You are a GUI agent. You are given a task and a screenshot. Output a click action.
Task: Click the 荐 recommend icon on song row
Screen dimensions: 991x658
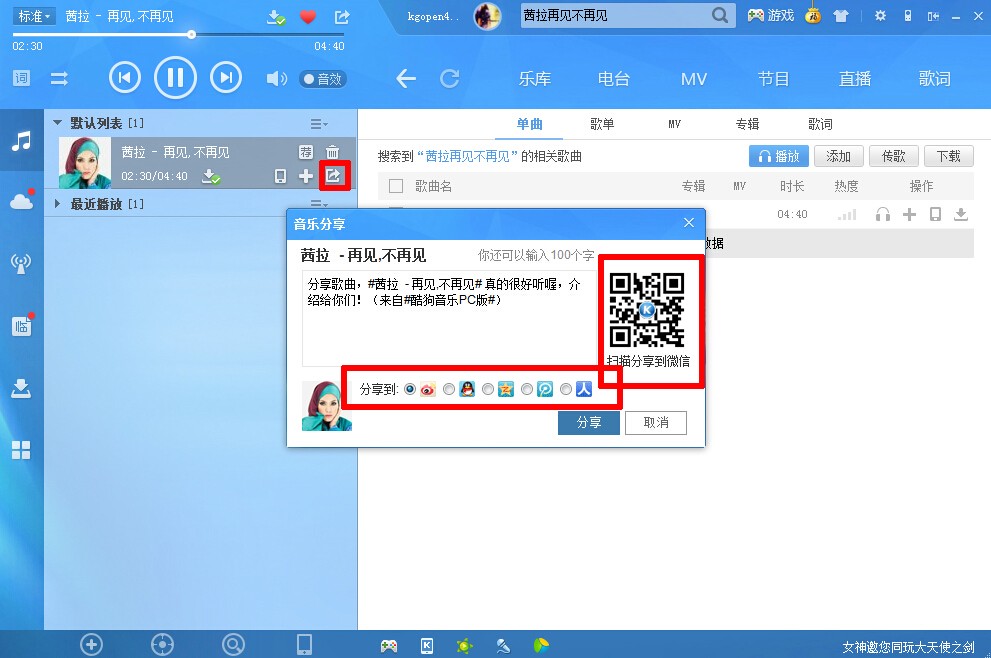305,152
